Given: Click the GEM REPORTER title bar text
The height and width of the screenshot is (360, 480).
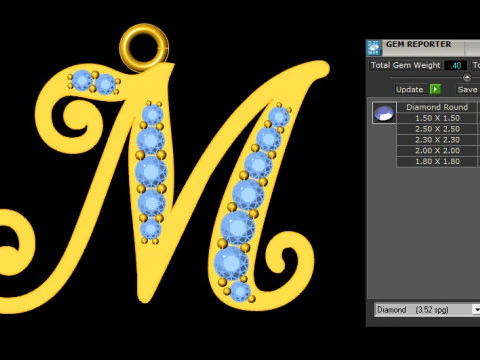Looking at the screenshot, I should [418, 44].
